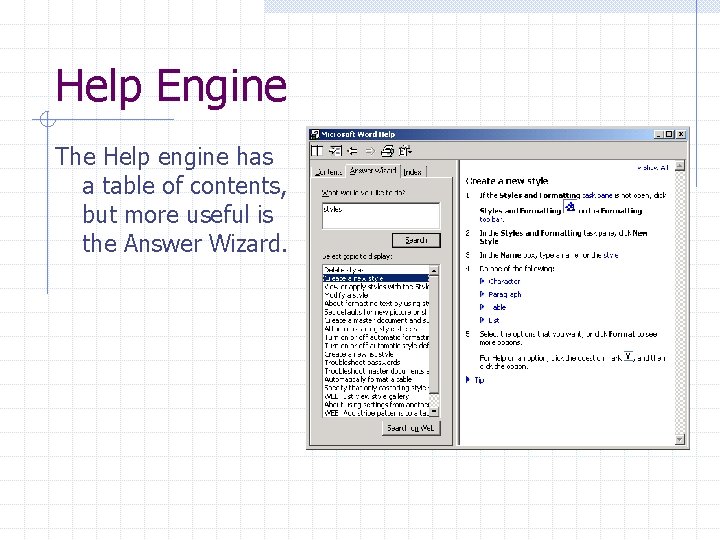Select topic Troubleshoot passwords
720x540 pixels.
click(376, 362)
